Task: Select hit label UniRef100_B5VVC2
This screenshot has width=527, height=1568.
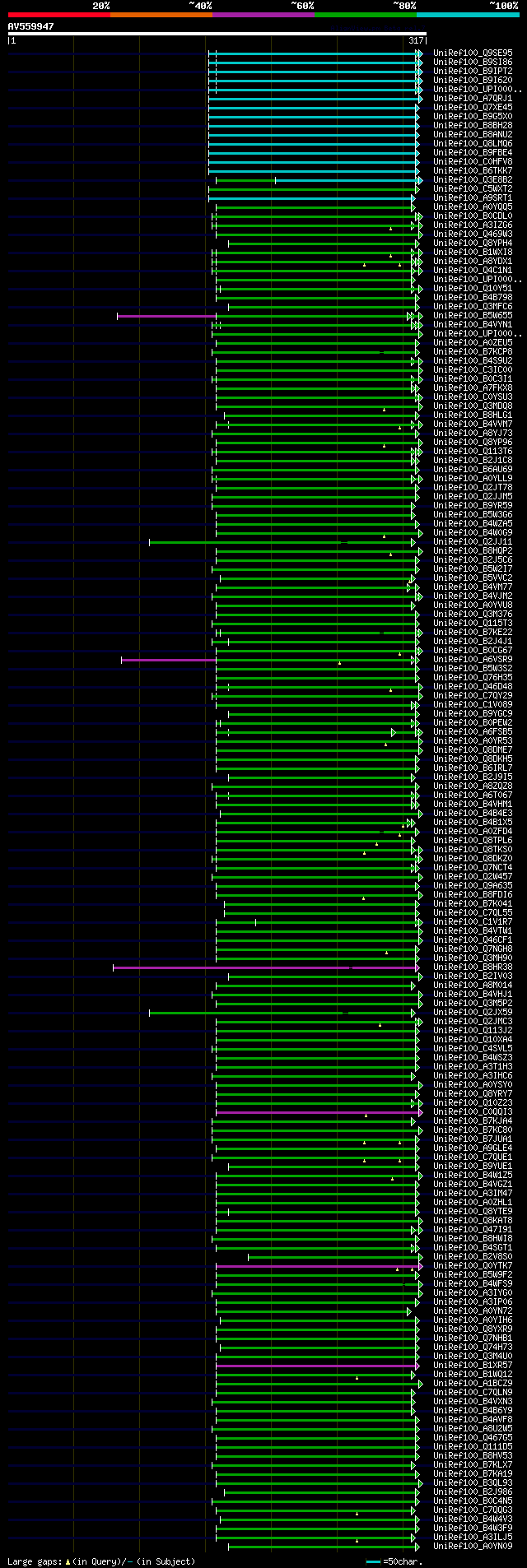Action: click(473, 578)
